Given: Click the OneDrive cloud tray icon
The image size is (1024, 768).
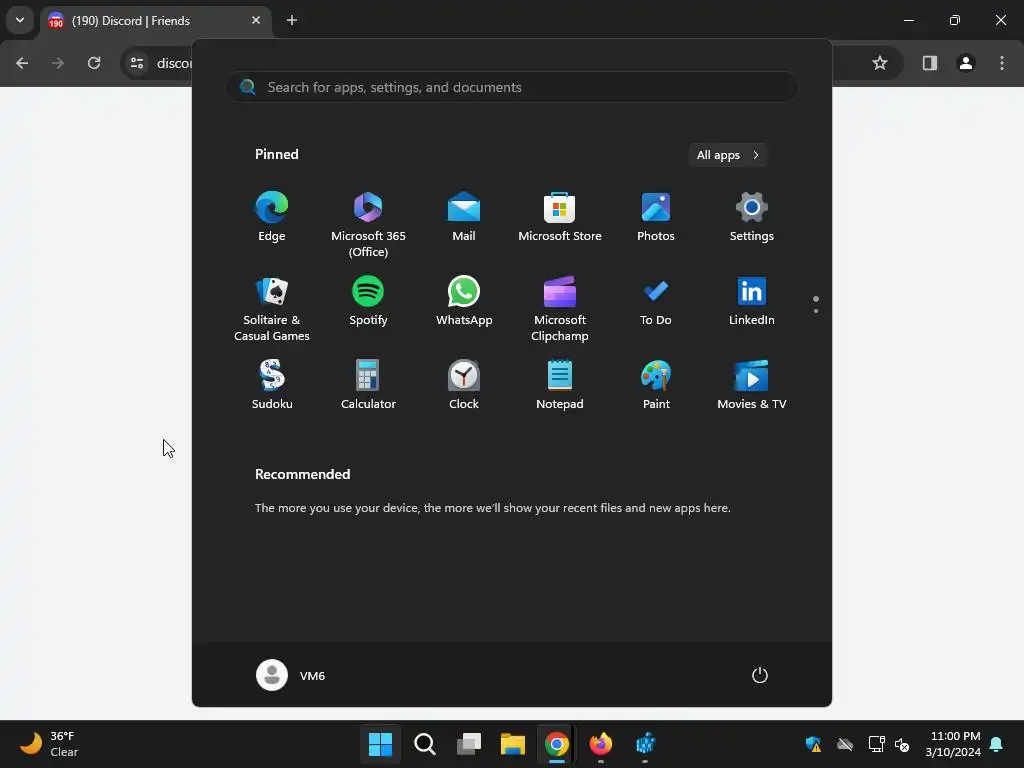Looking at the screenshot, I should (845, 744).
